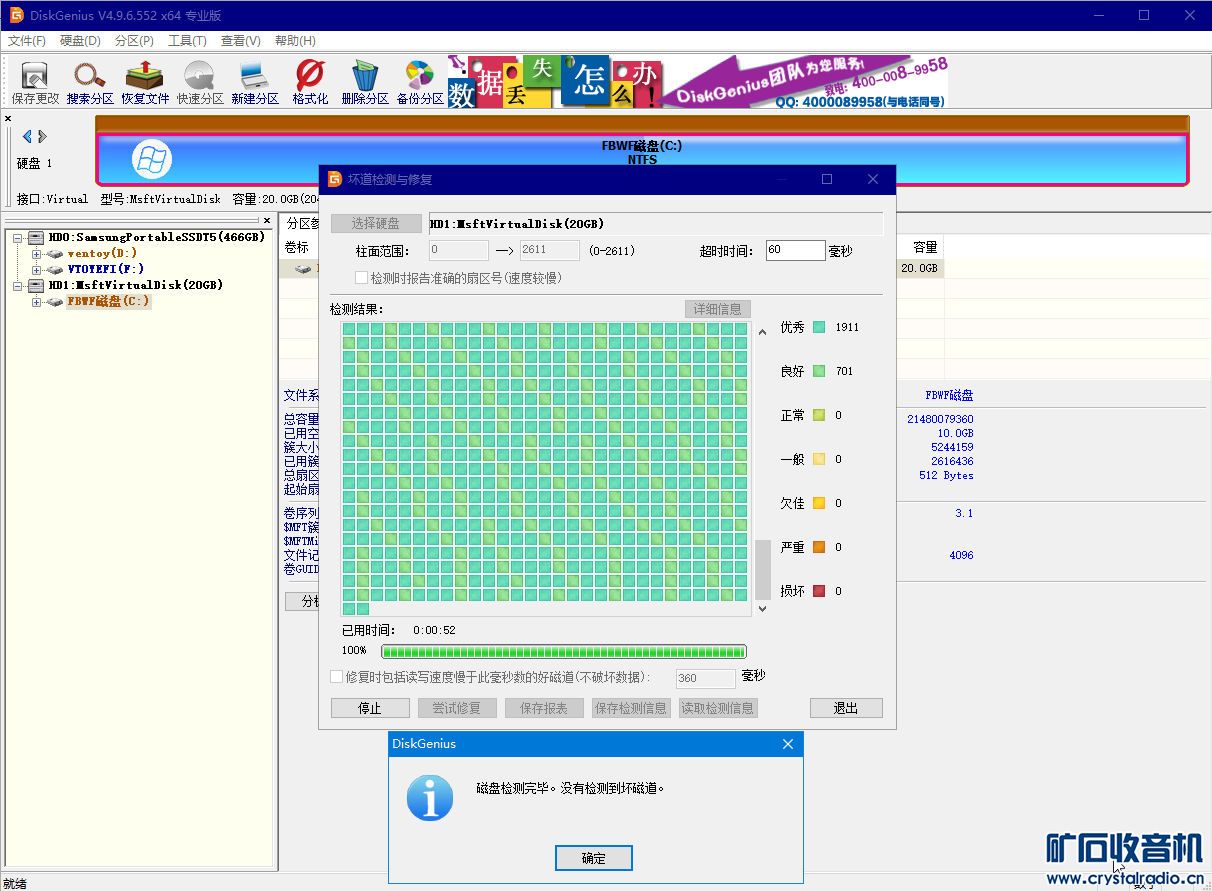Click the 严重 orange color swatch
1212x891 pixels.
pos(819,547)
